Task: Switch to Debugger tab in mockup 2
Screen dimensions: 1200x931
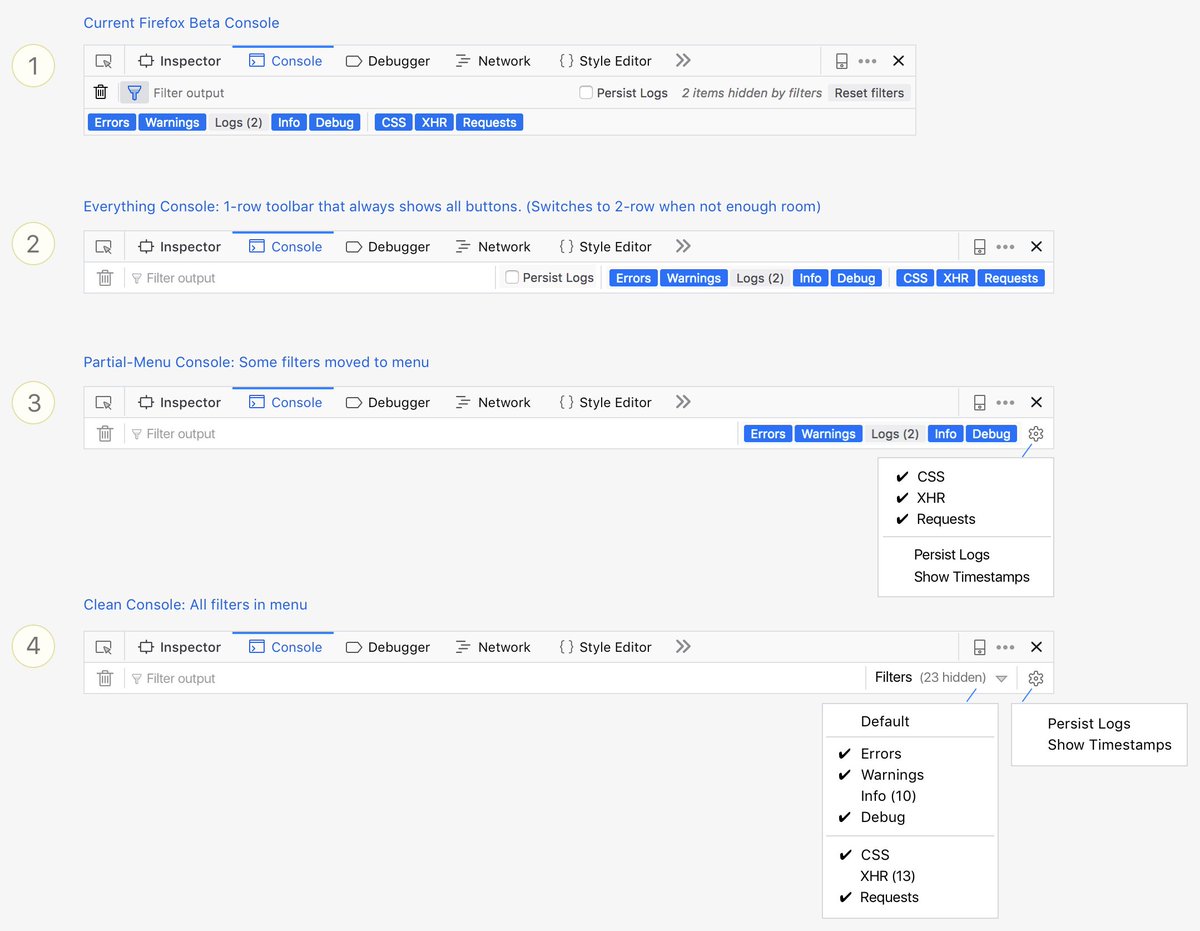Action: click(x=388, y=247)
